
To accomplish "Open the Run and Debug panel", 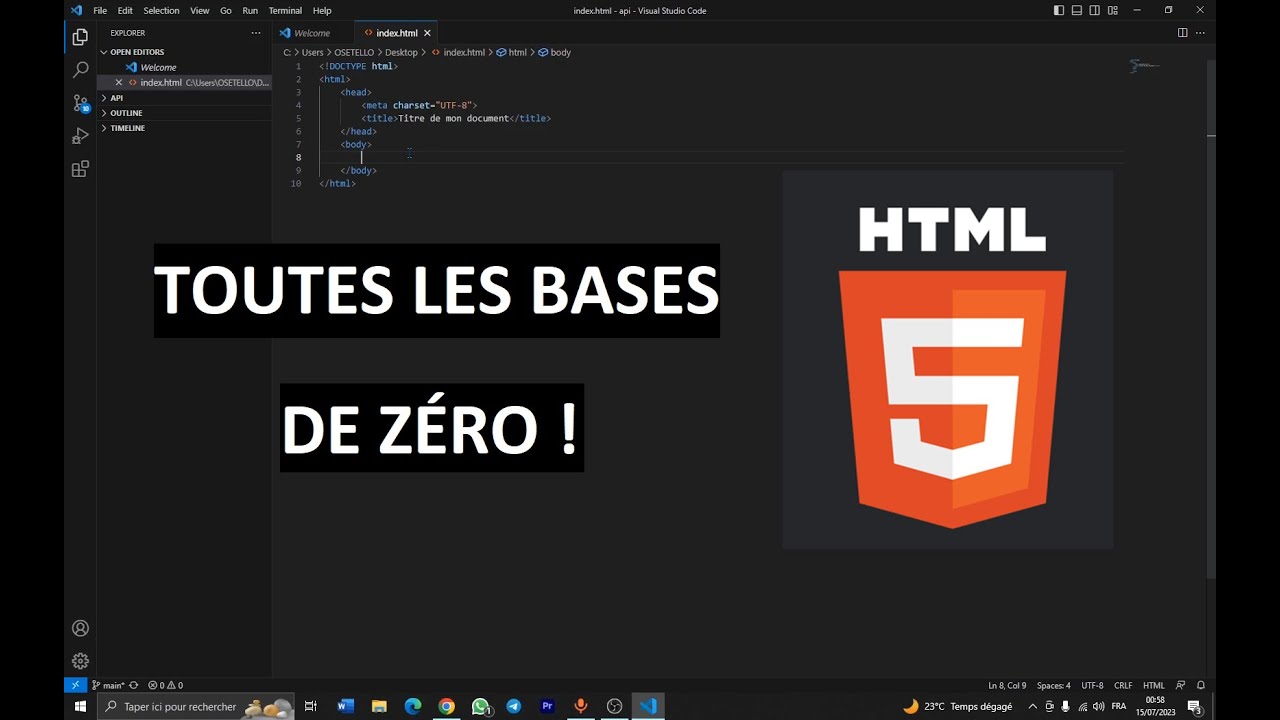I will pyautogui.click(x=80, y=135).
